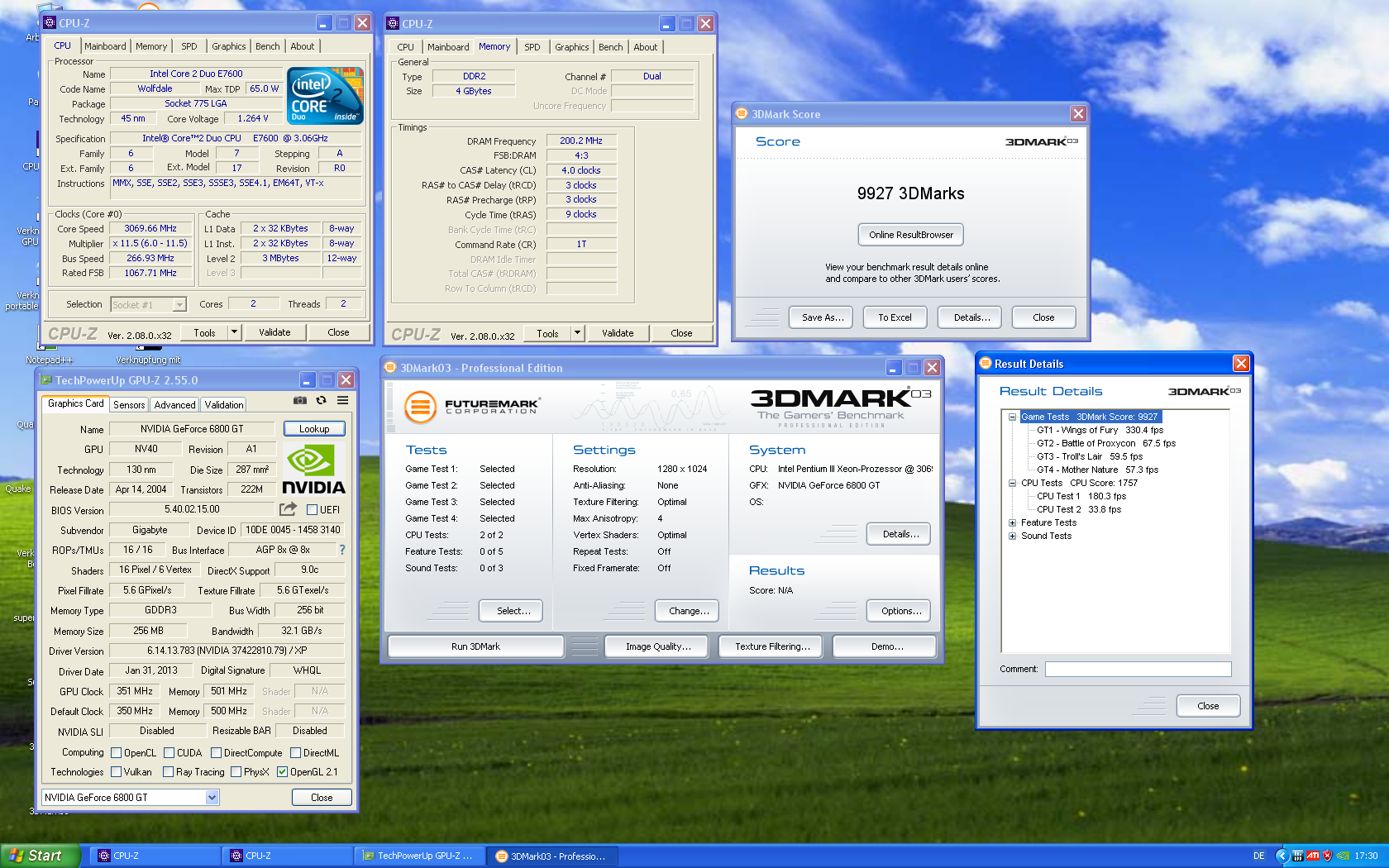Click the audio mixer tray icon
Viewport: 1389px width, 868px height.
(x=1298, y=856)
